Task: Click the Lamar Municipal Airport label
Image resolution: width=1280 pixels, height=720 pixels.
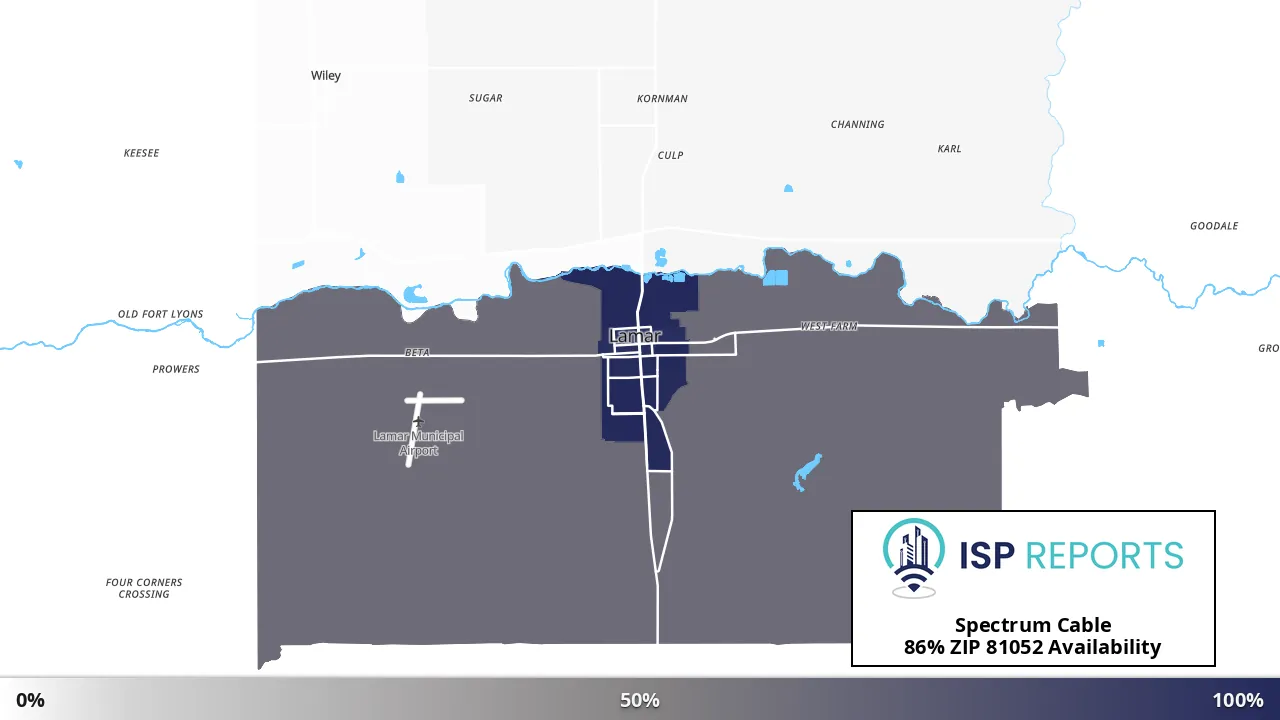Action: point(418,443)
